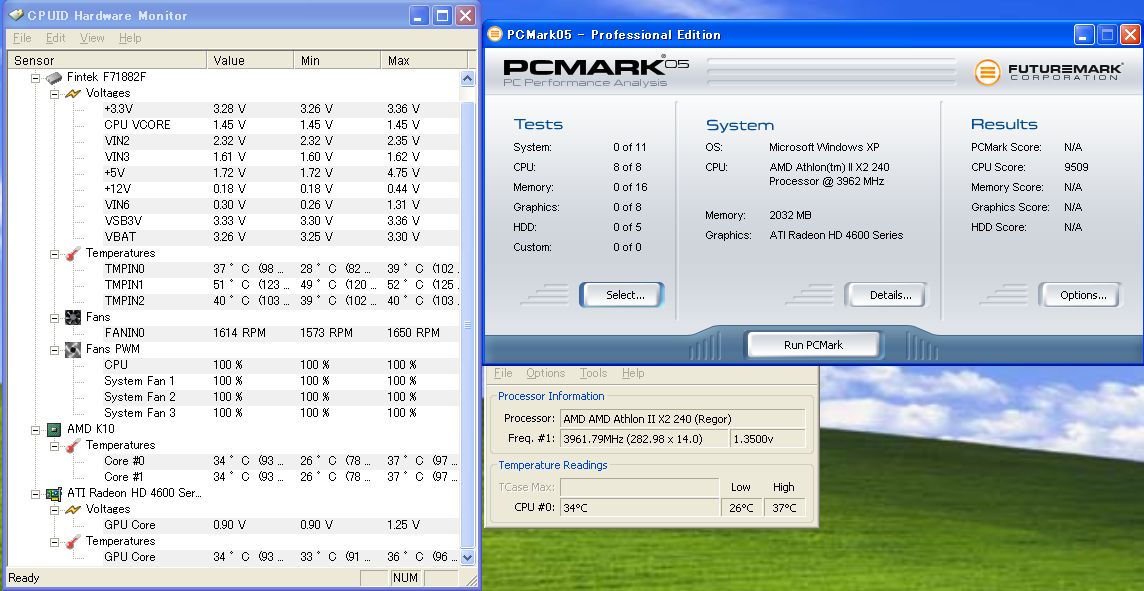Select the Core #1 row

click(x=280, y=476)
